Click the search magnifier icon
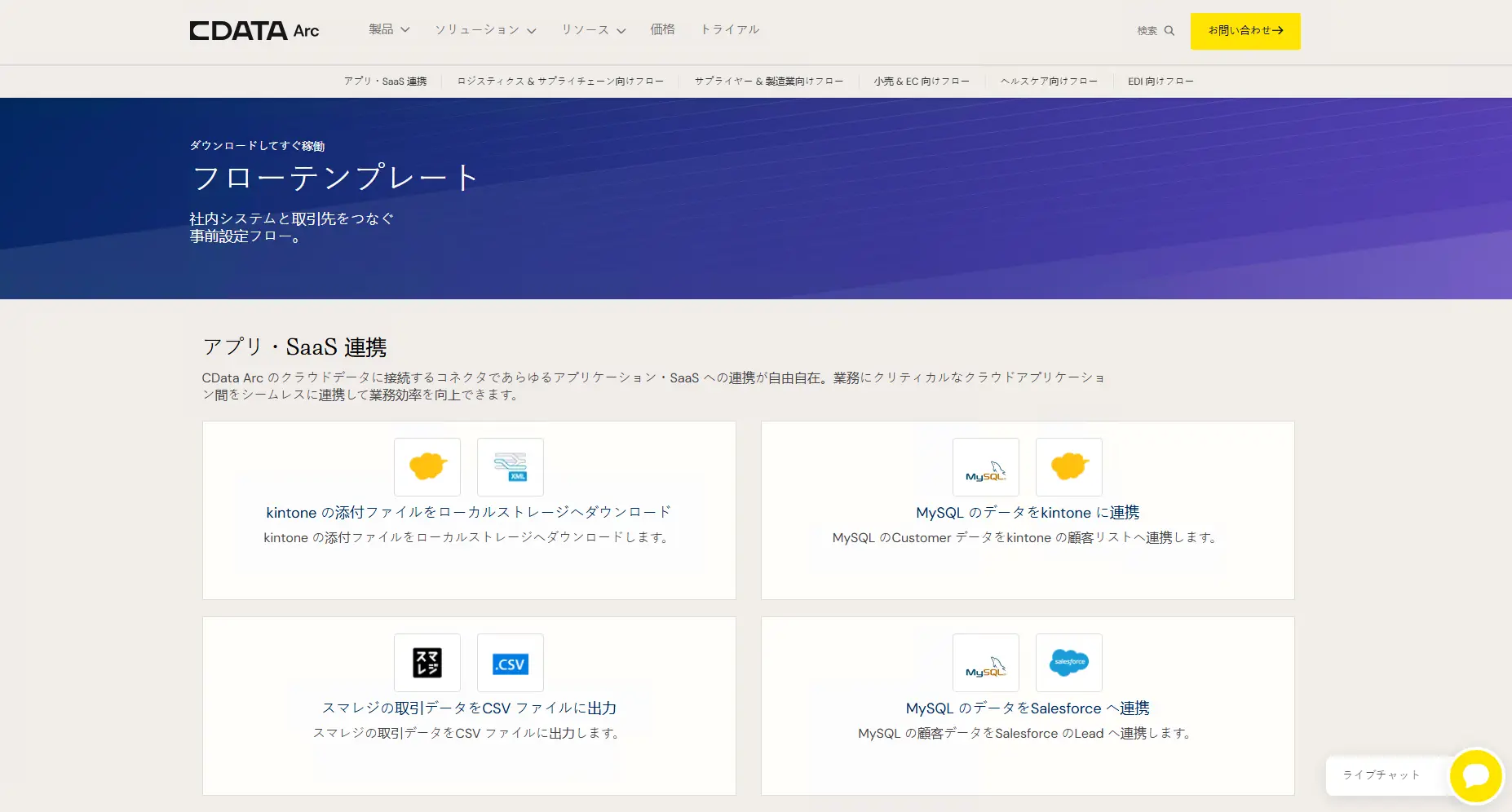Image resolution: width=1512 pixels, height=812 pixels. tap(1169, 30)
